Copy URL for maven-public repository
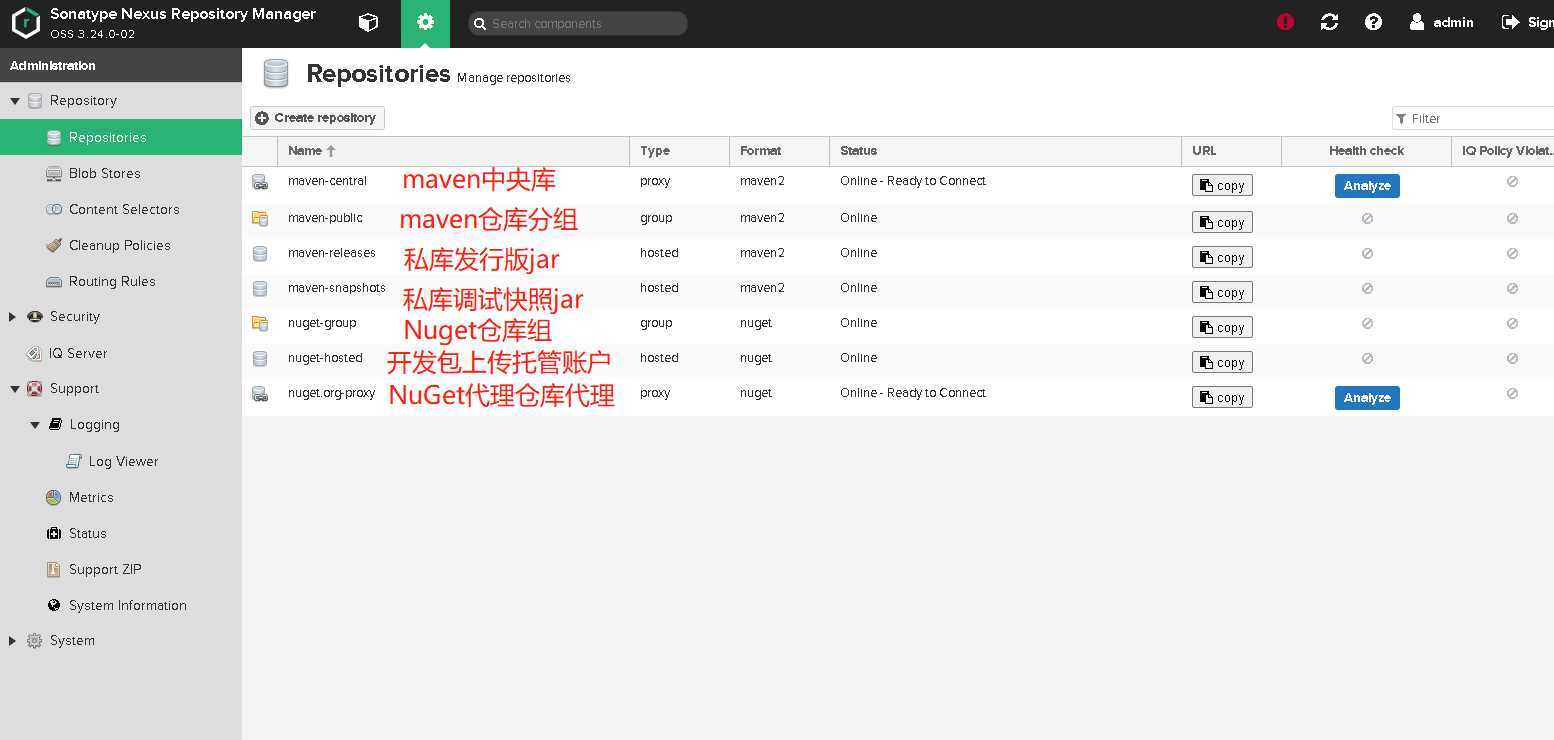The height and width of the screenshot is (740, 1554). 1222,222
